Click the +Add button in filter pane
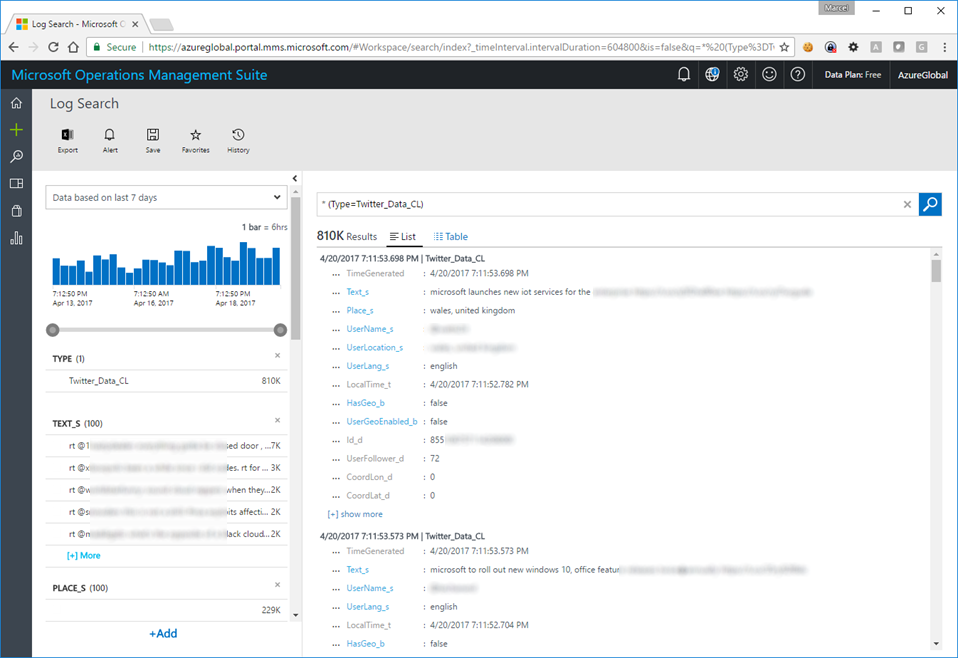The height and width of the screenshot is (658, 958). (163, 634)
